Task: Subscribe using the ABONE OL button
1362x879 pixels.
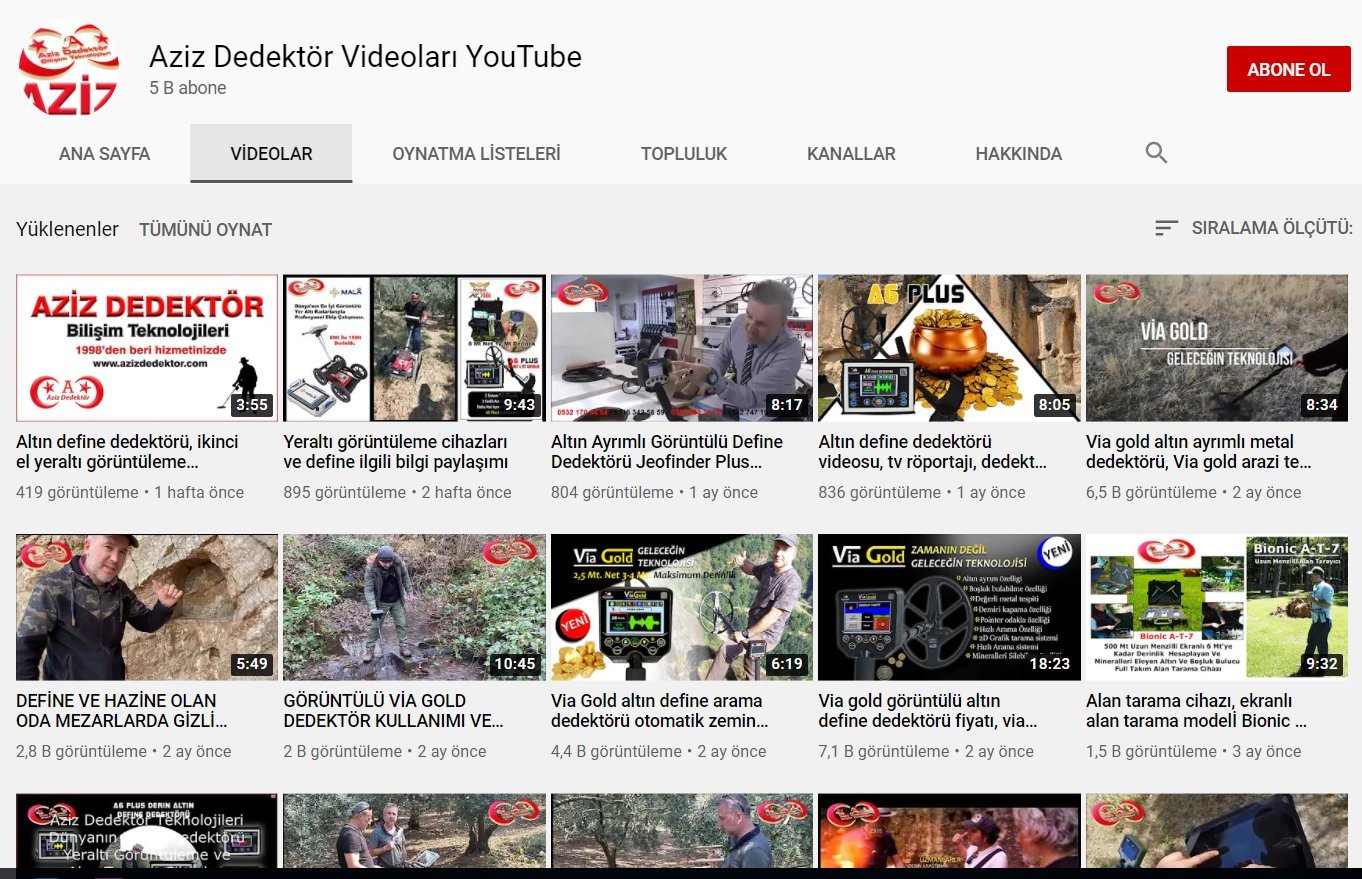Action: click(1289, 69)
